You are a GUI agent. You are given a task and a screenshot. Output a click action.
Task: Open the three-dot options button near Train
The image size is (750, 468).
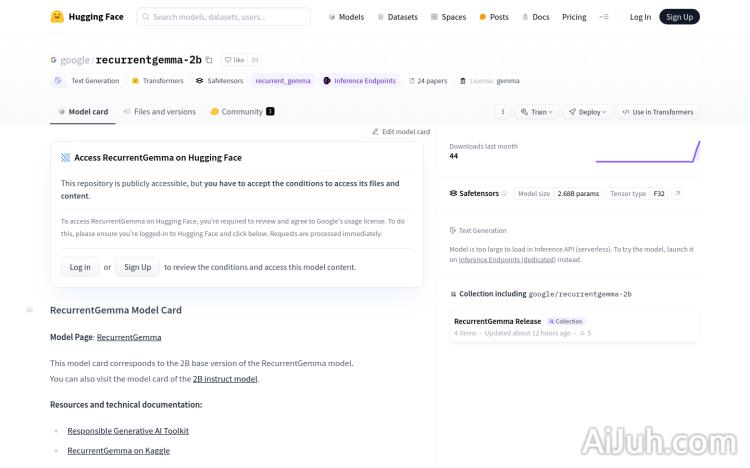pos(503,112)
